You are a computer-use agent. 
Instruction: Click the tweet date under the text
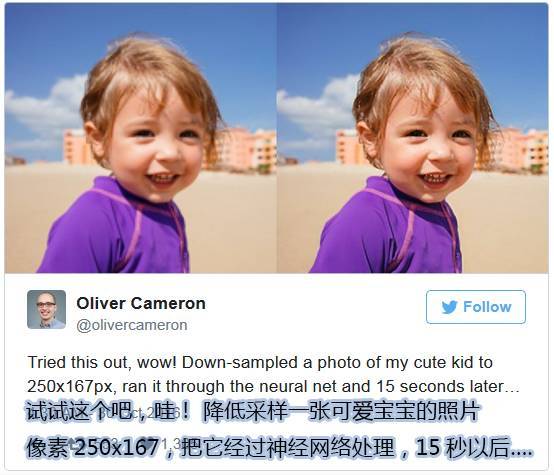tap(141, 413)
